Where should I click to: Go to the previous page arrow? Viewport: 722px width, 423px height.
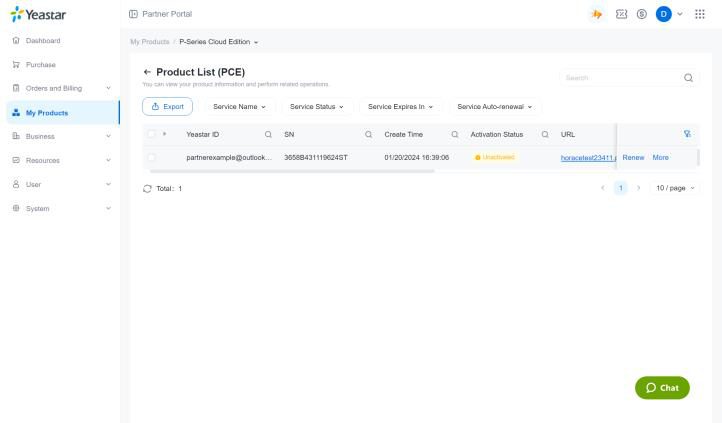pos(603,188)
